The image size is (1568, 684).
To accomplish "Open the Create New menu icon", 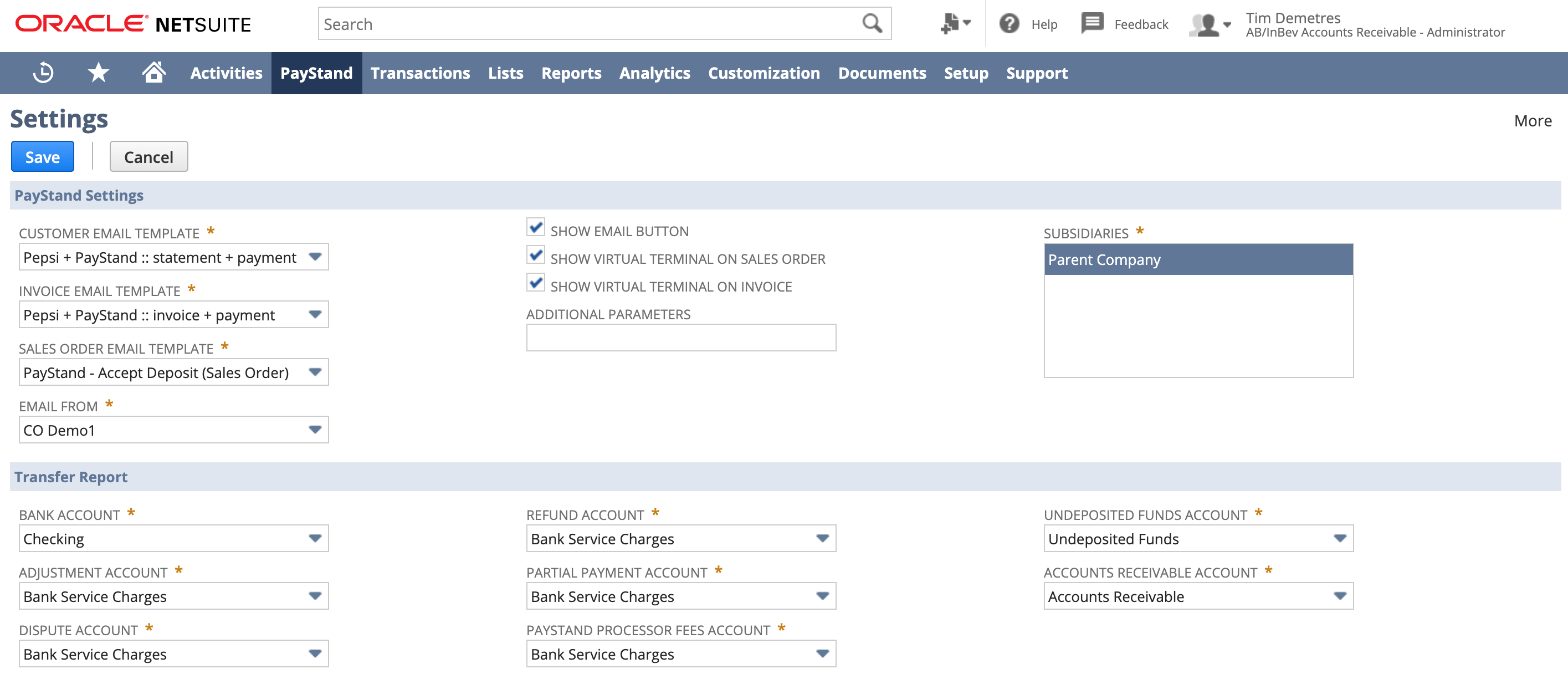I will coord(955,24).
